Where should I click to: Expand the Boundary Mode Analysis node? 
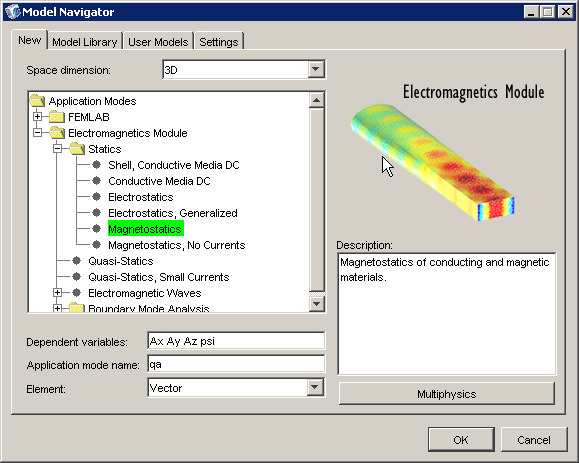(57, 308)
